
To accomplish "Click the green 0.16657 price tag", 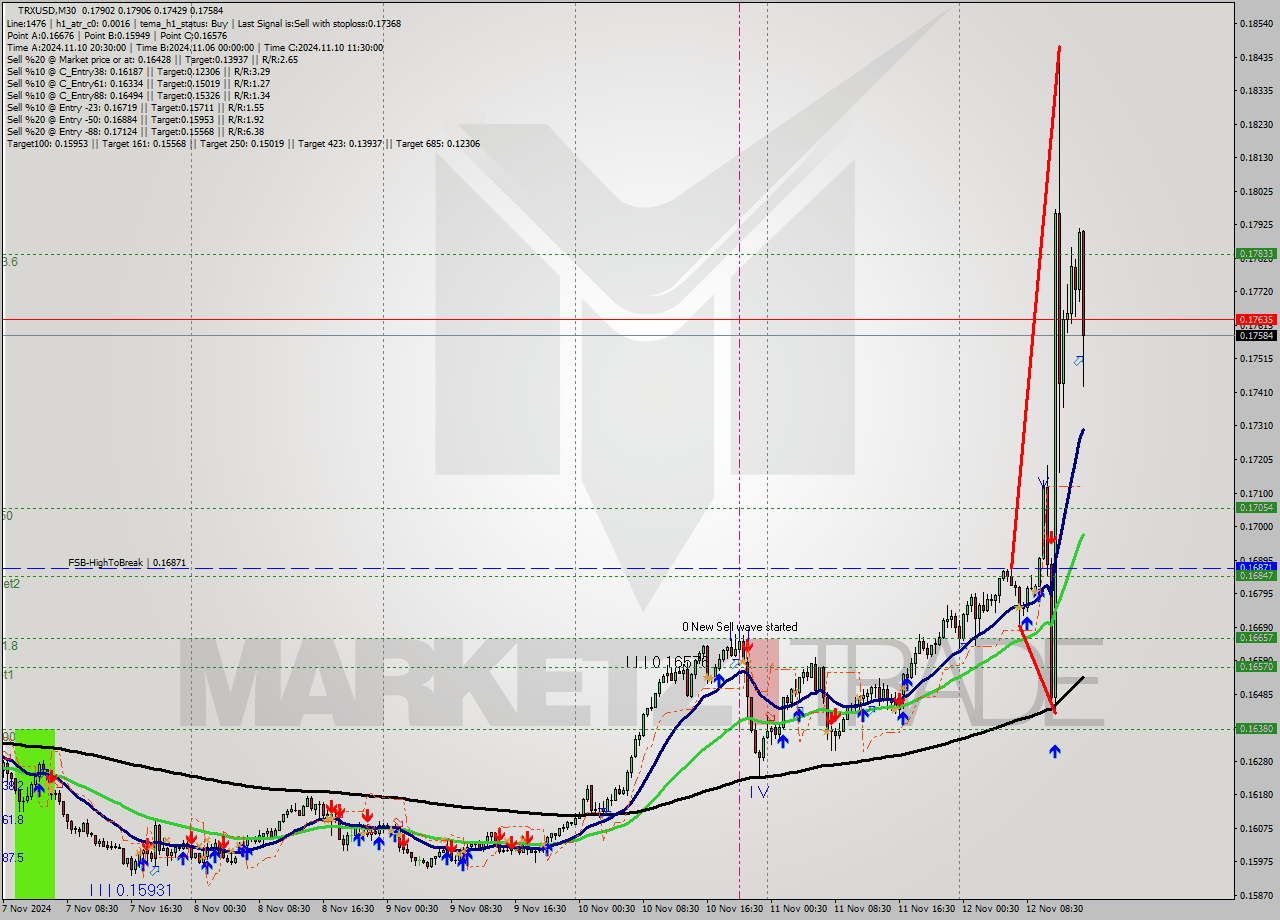I will (1257, 637).
